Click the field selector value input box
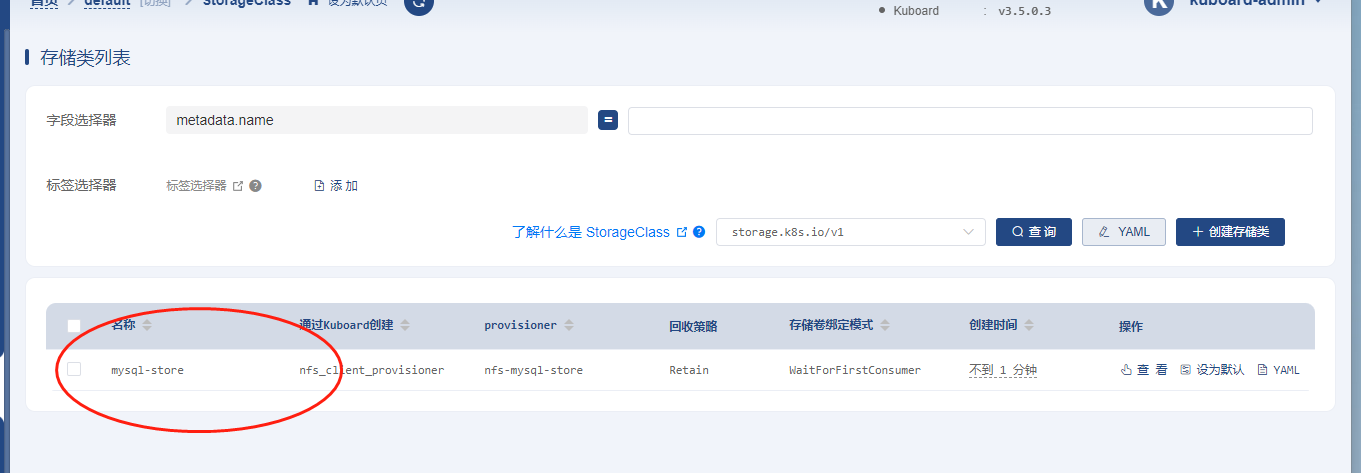The height and width of the screenshot is (473, 1361). pyautogui.click(x=969, y=121)
